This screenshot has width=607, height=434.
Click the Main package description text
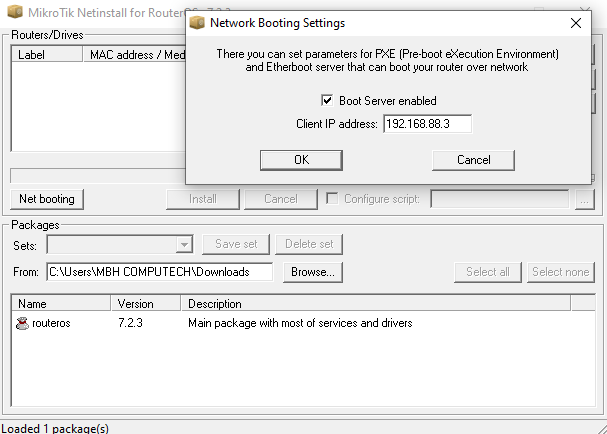[x=300, y=323]
